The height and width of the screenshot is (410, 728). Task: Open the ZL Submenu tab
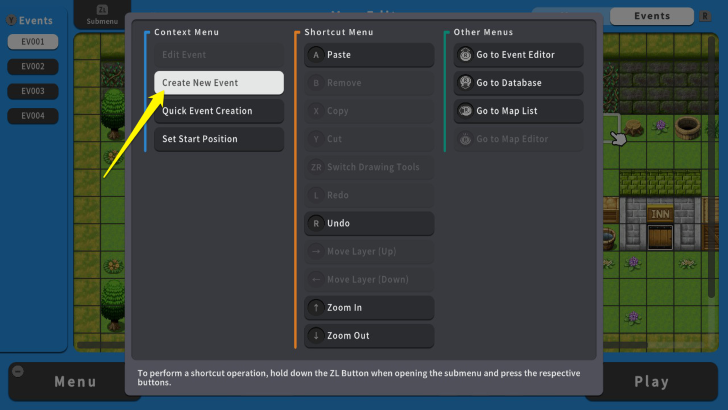click(x=102, y=15)
